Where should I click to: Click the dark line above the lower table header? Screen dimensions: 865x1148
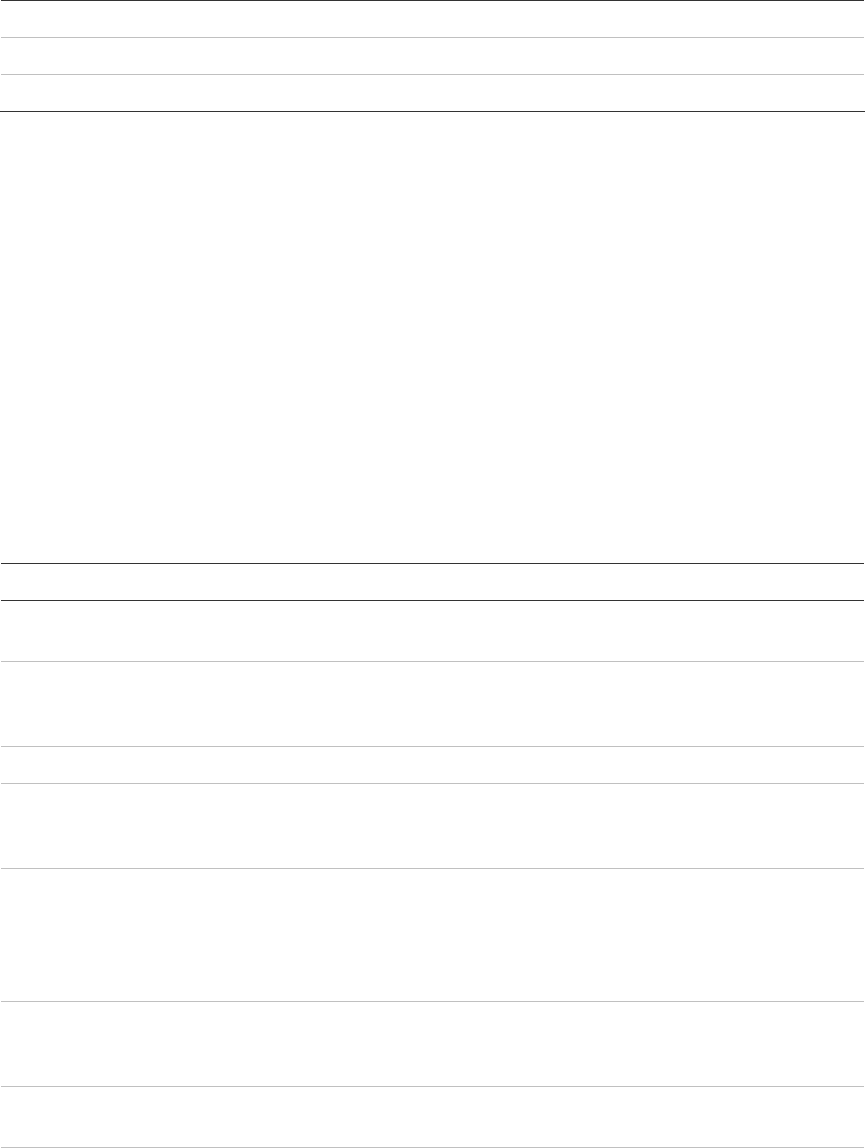click(x=432, y=563)
